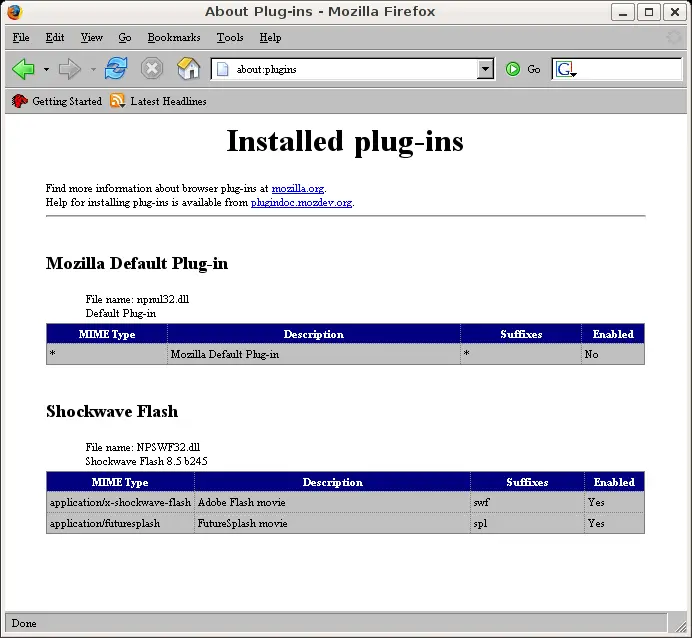Screen dimensions: 692x638
Task: Open the View menu
Action: (x=91, y=38)
